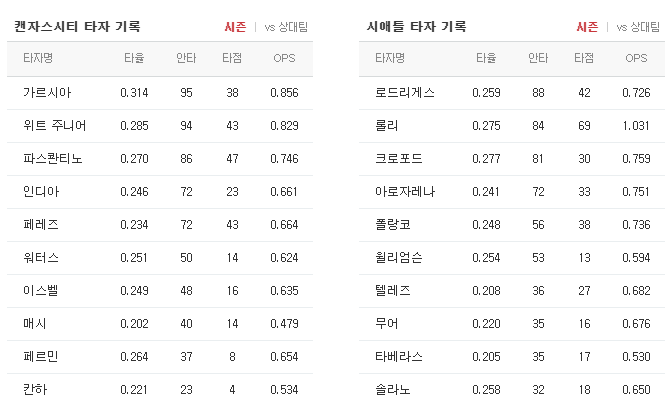
Task: Click 타점 column header in Kansas City table
Action: tap(232, 58)
